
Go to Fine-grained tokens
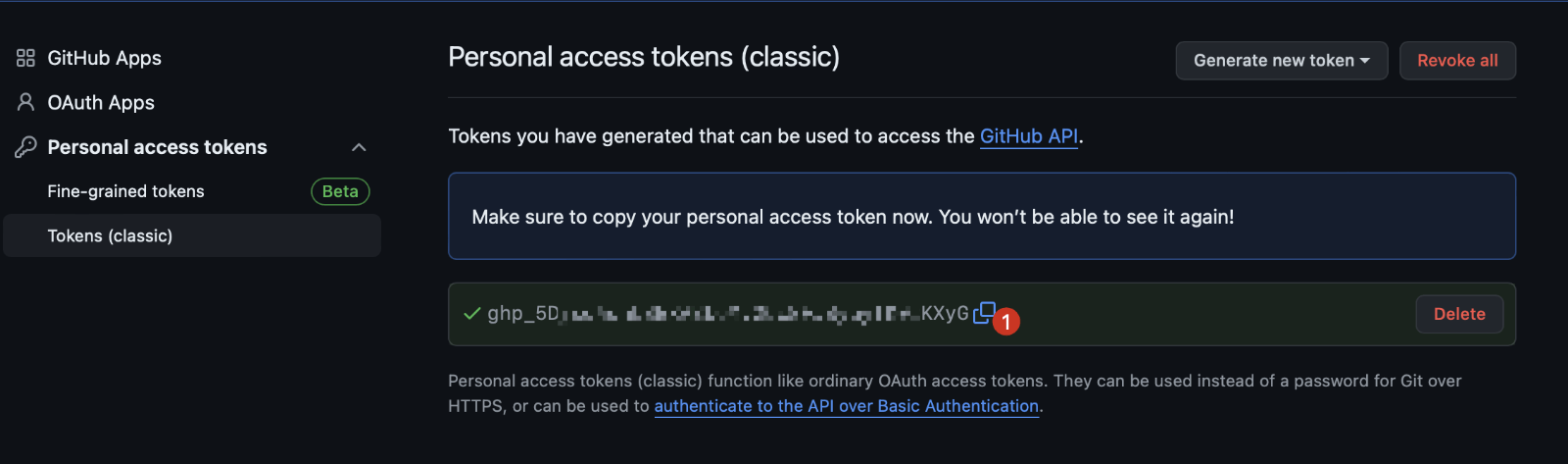125,191
